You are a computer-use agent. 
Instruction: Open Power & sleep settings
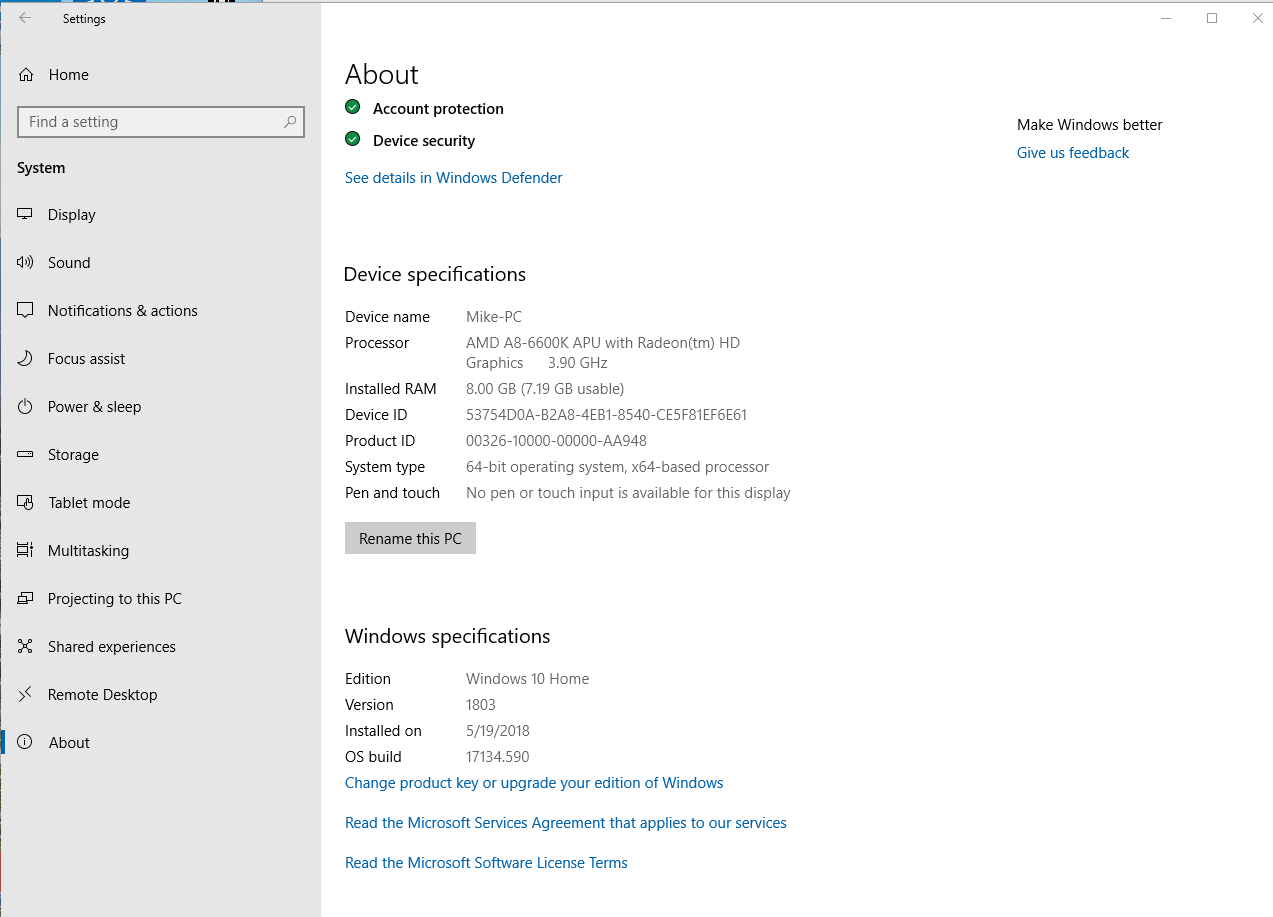[160, 407]
